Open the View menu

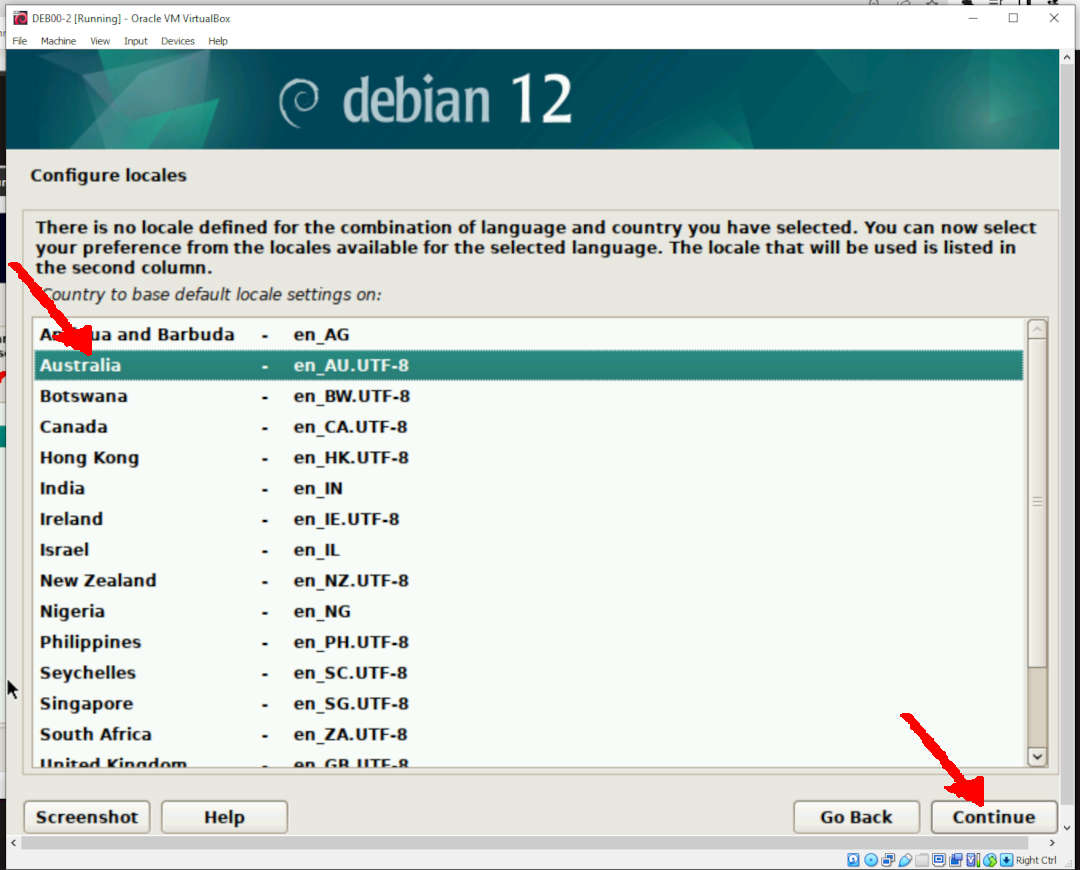pos(100,41)
